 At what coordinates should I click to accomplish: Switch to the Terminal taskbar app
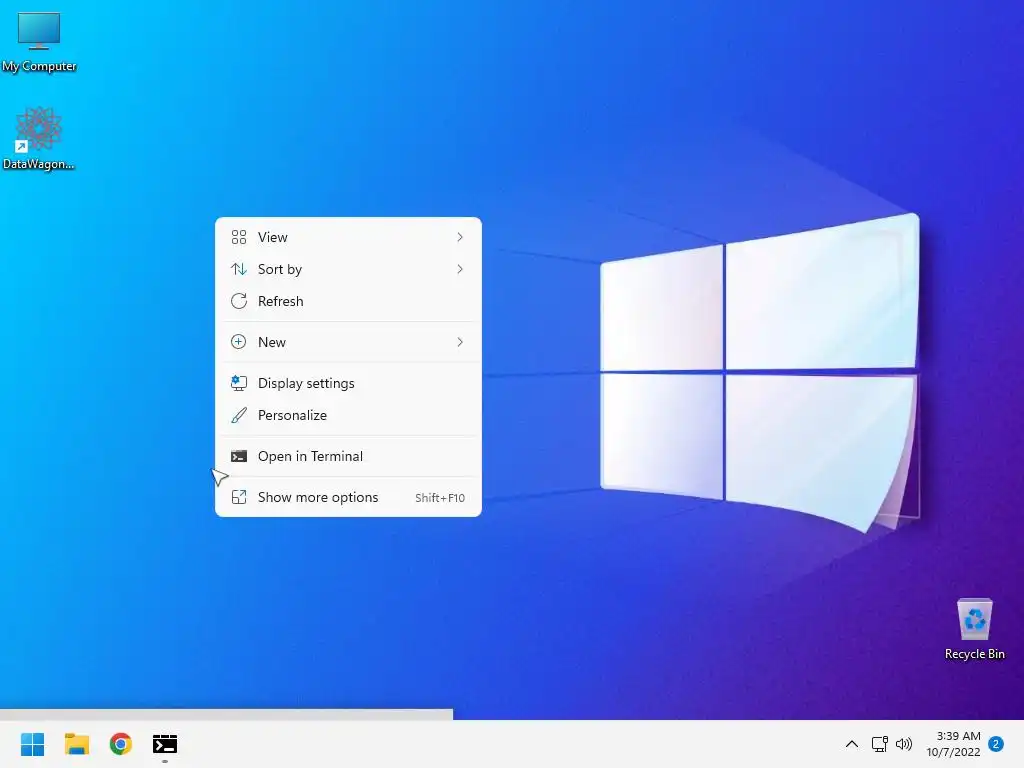coord(165,744)
